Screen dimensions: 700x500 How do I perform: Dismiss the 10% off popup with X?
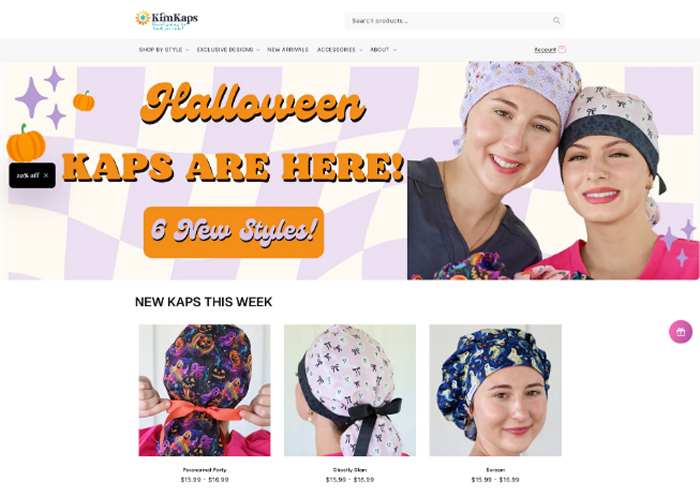pyautogui.click(x=46, y=175)
